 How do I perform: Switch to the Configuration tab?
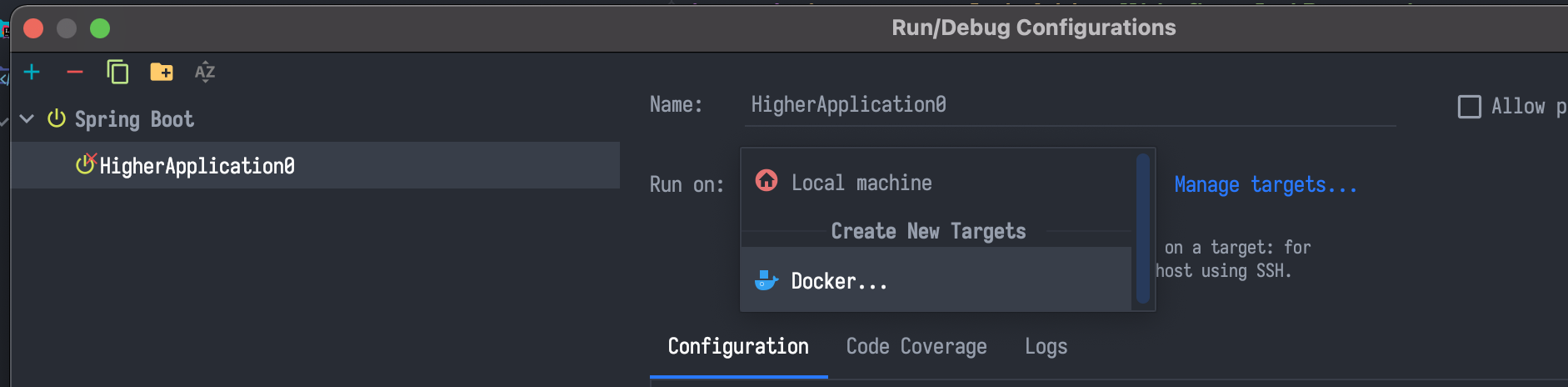coord(738,347)
